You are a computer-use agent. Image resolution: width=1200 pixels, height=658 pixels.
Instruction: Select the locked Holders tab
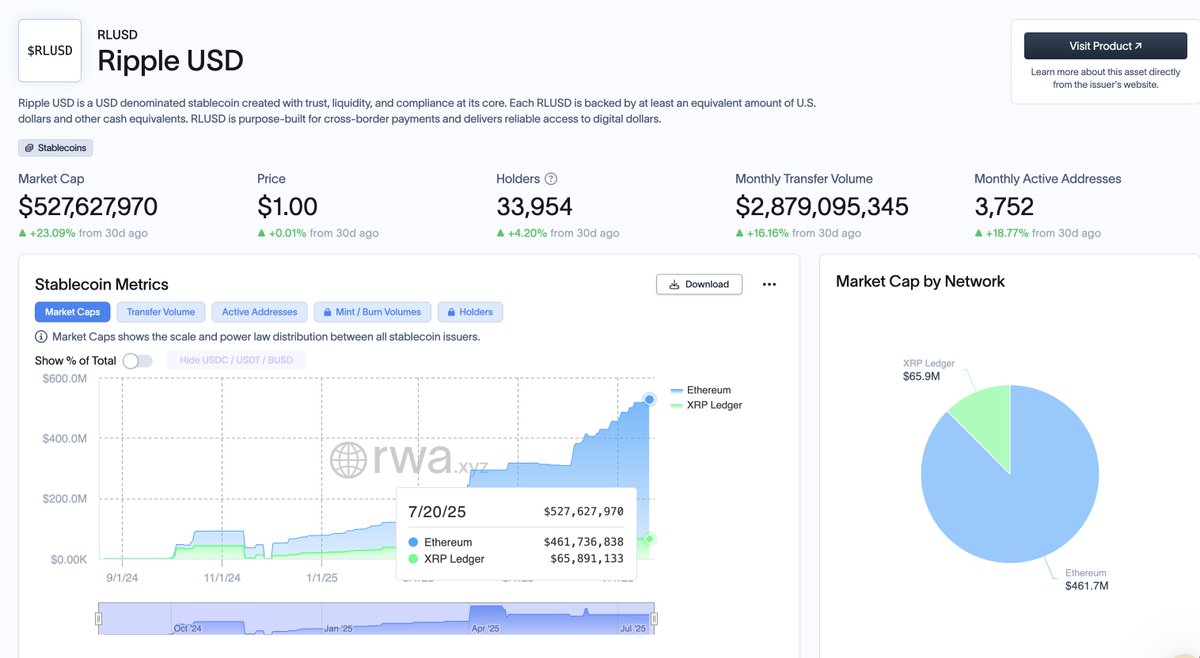pyautogui.click(x=471, y=312)
